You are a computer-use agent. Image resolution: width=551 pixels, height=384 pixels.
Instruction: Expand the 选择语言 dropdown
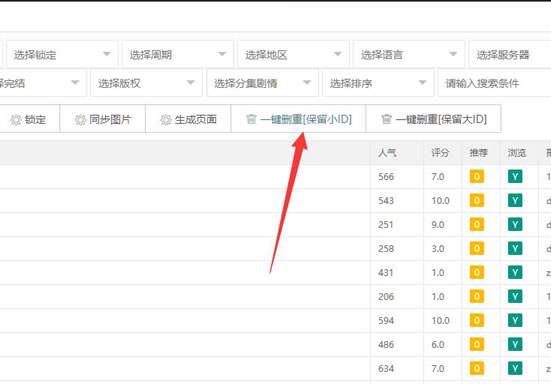click(409, 54)
